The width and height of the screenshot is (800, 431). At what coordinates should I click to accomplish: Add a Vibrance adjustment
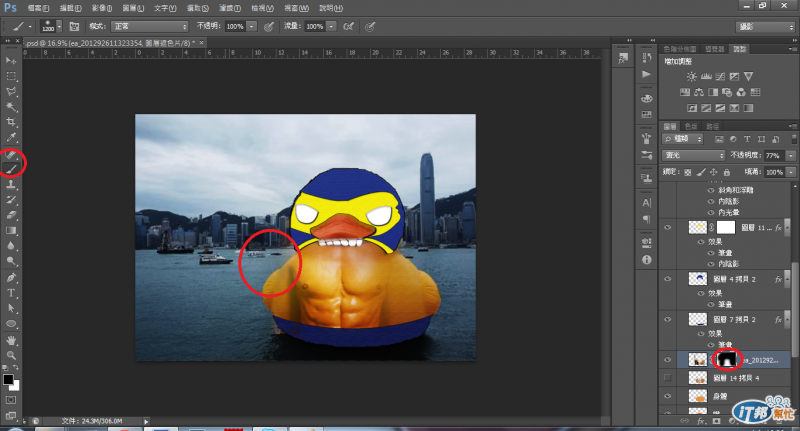pyautogui.click(x=748, y=77)
